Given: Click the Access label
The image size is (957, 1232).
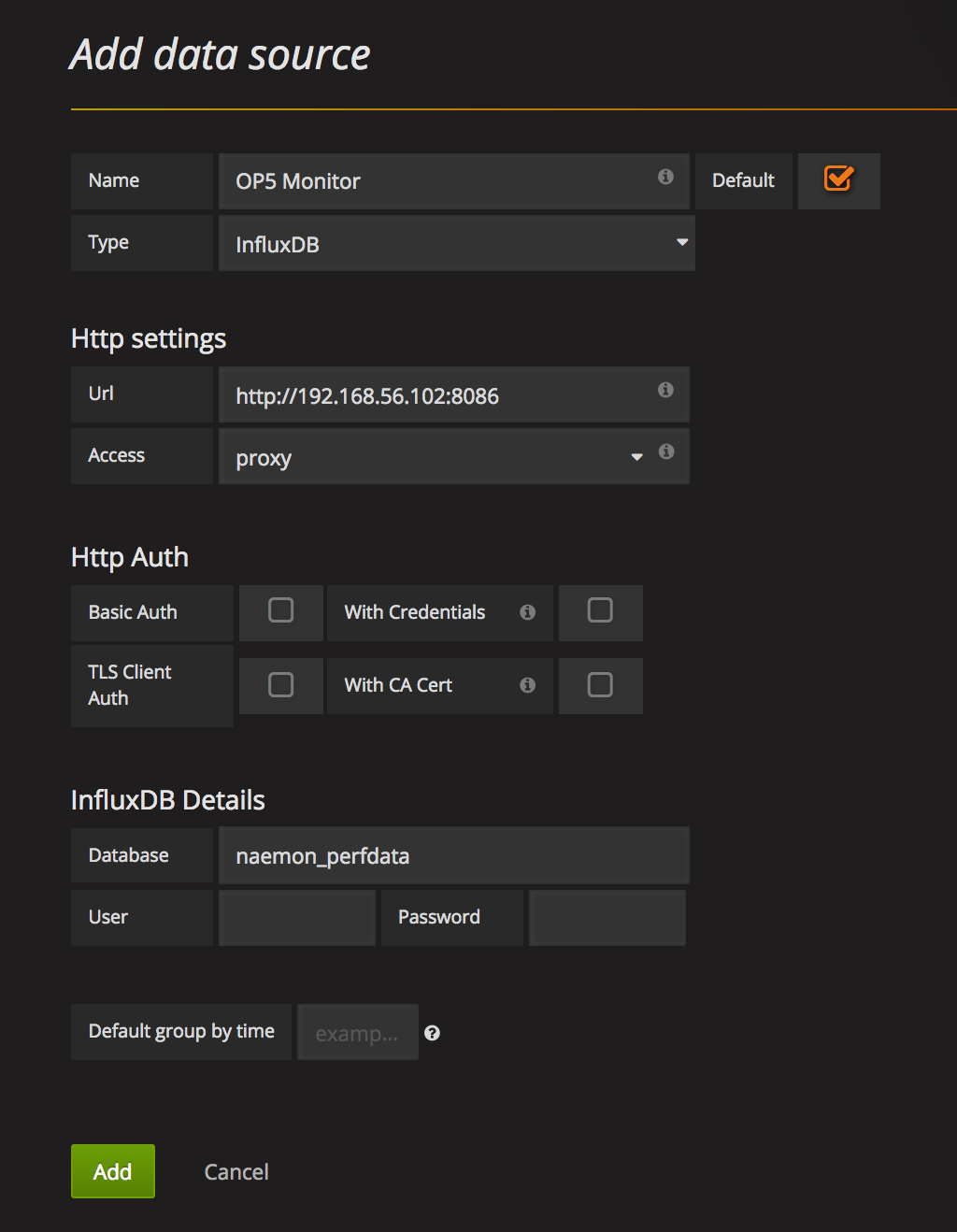Looking at the screenshot, I should (117, 455).
